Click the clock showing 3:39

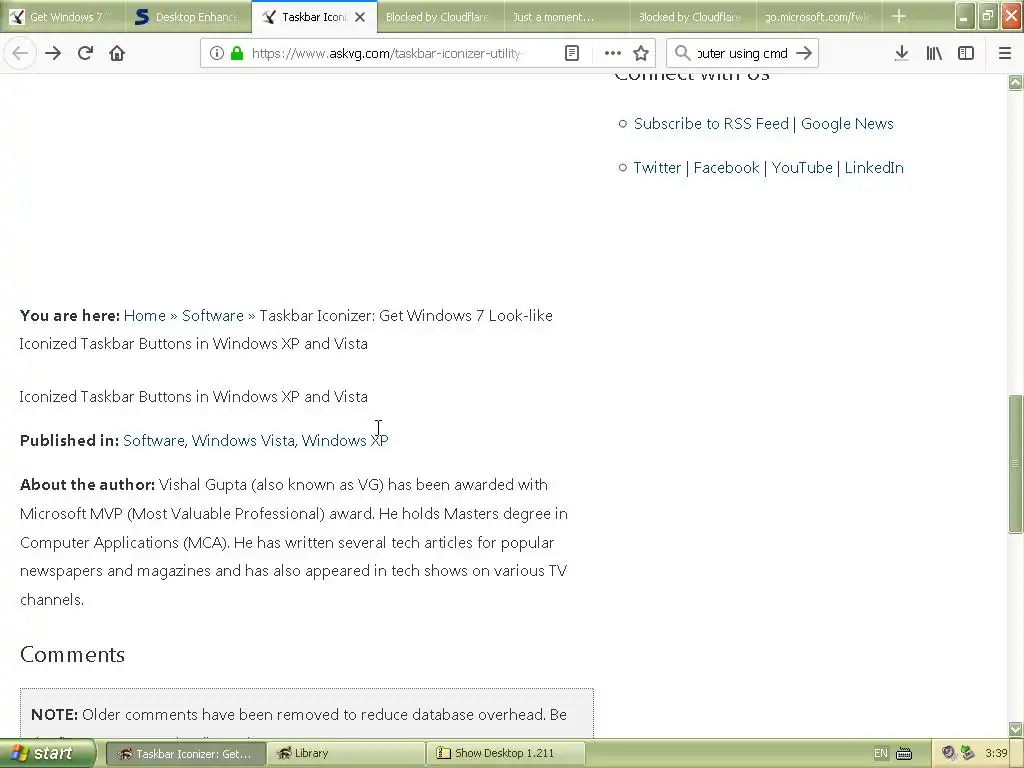(996, 754)
